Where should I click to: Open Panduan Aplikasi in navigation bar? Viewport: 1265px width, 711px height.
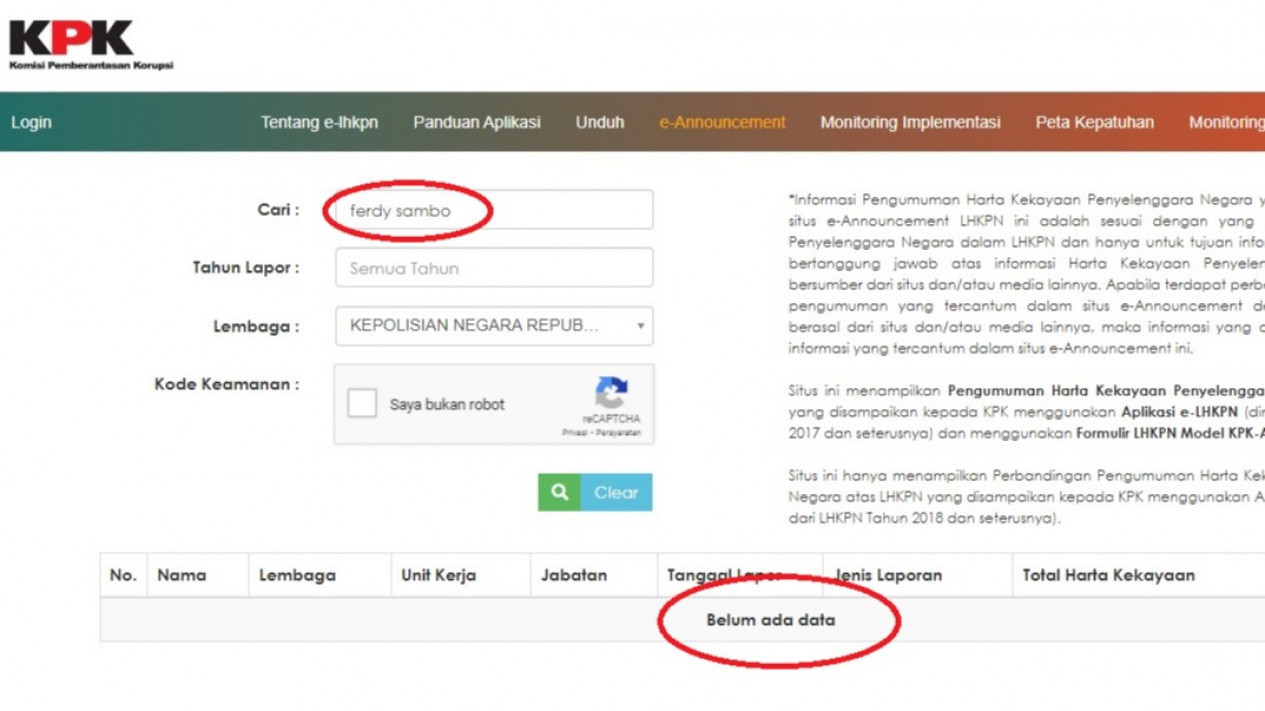[477, 122]
